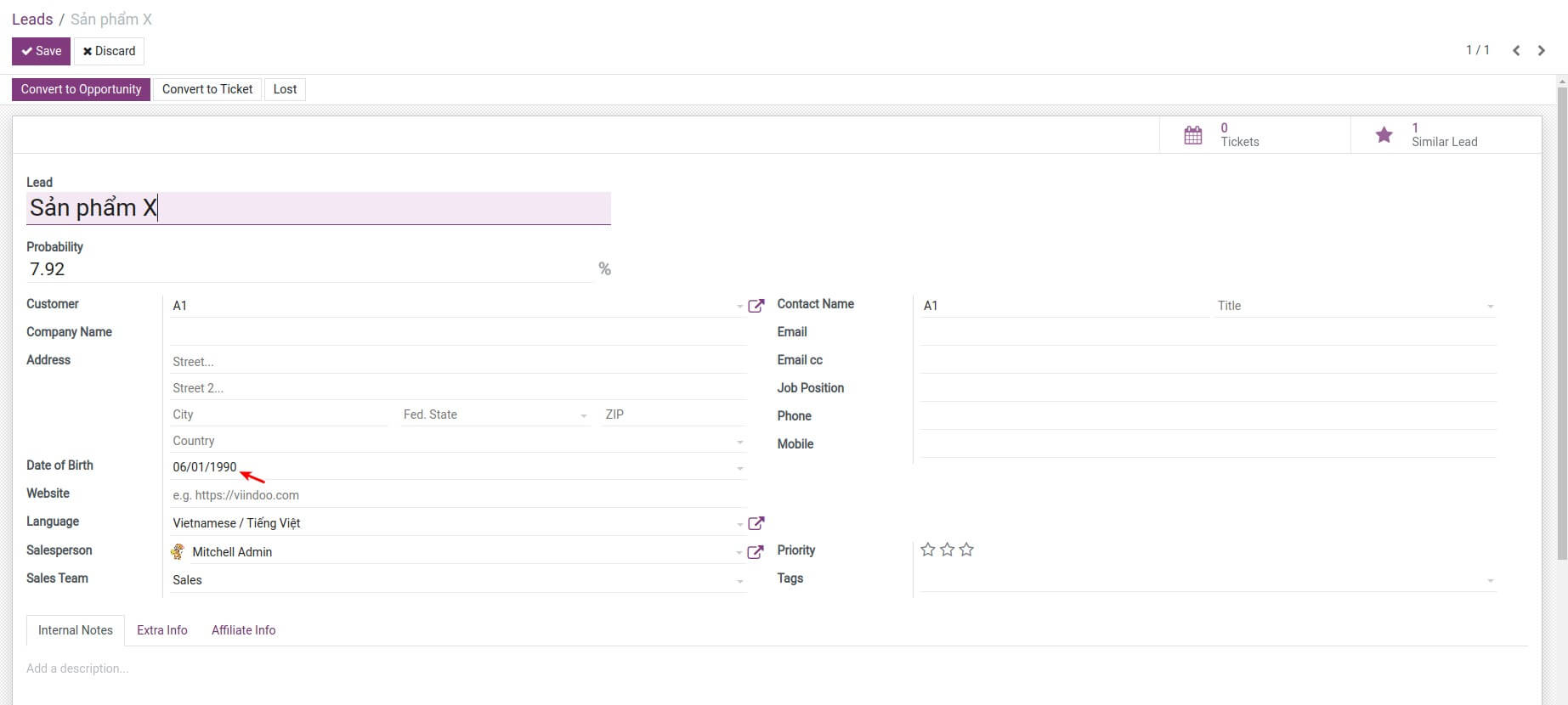Viewport: 1568px width, 705px height.
Task: Open the Affiliate Info tab
Action: (243, 630)
